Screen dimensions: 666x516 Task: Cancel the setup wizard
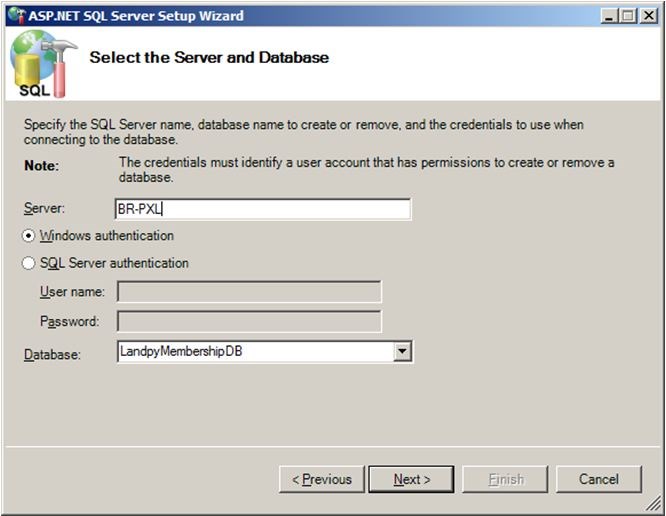[599, 479]
